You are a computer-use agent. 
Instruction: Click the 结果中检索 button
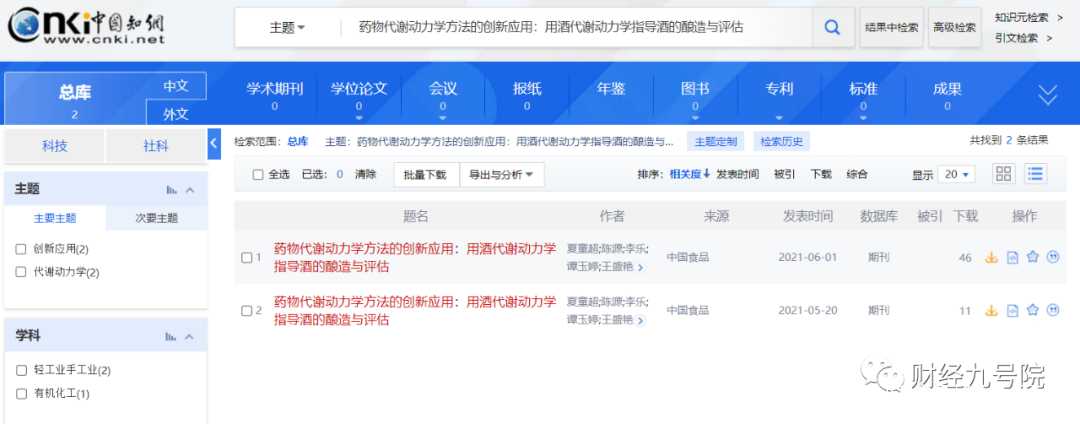click(x=891, y=28)
